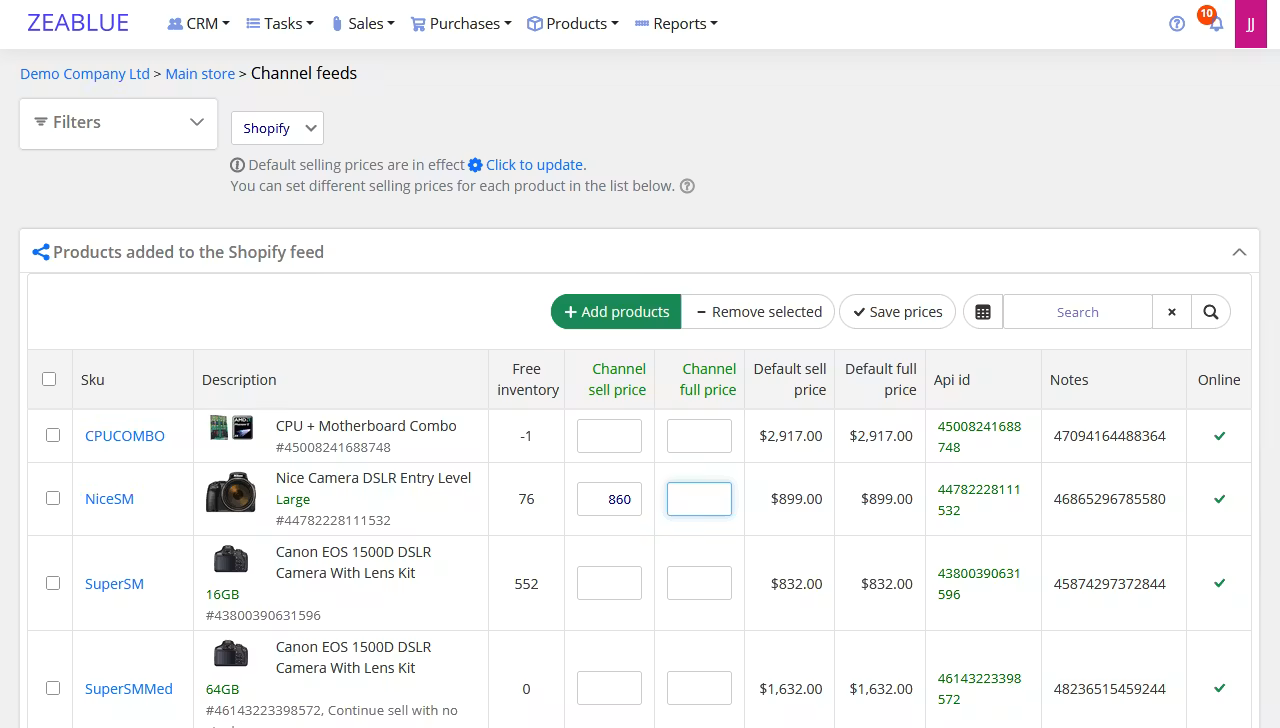
Task: Clear the search with the x icon
Action: (x=1172, y=312)
